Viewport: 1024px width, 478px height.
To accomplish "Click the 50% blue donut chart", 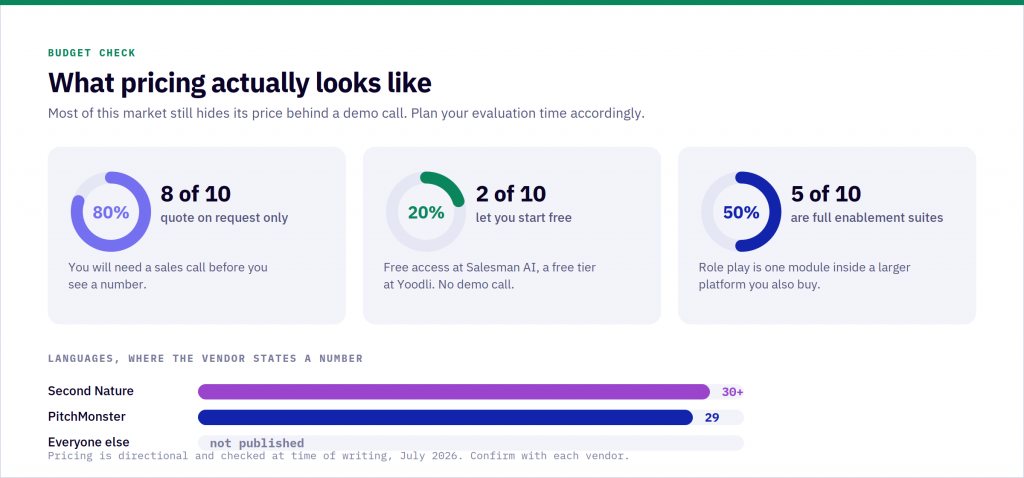I will point(741,212).
